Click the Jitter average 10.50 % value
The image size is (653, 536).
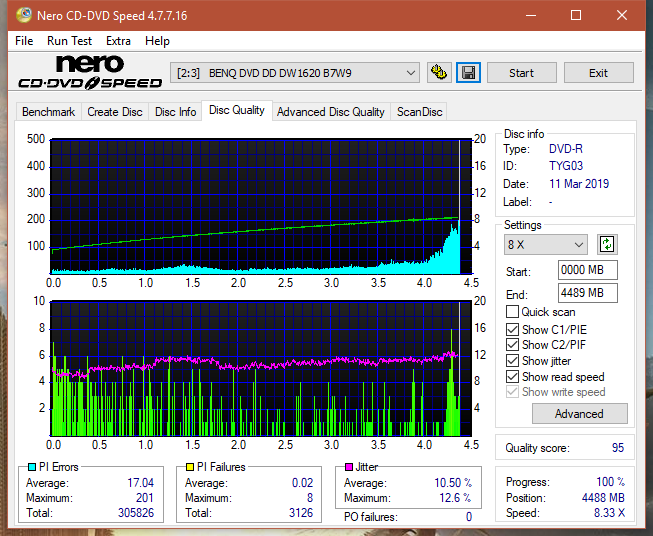[453, 483]
